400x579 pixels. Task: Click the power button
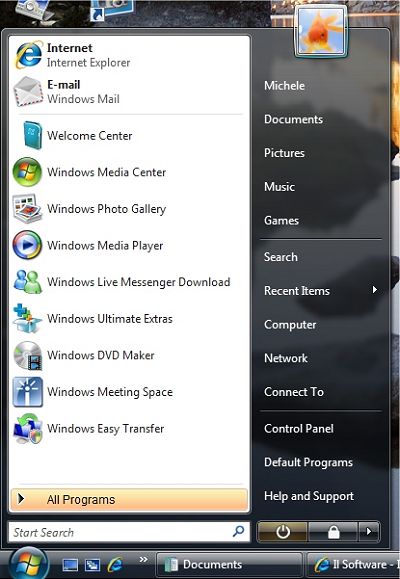tap(283, 532)
